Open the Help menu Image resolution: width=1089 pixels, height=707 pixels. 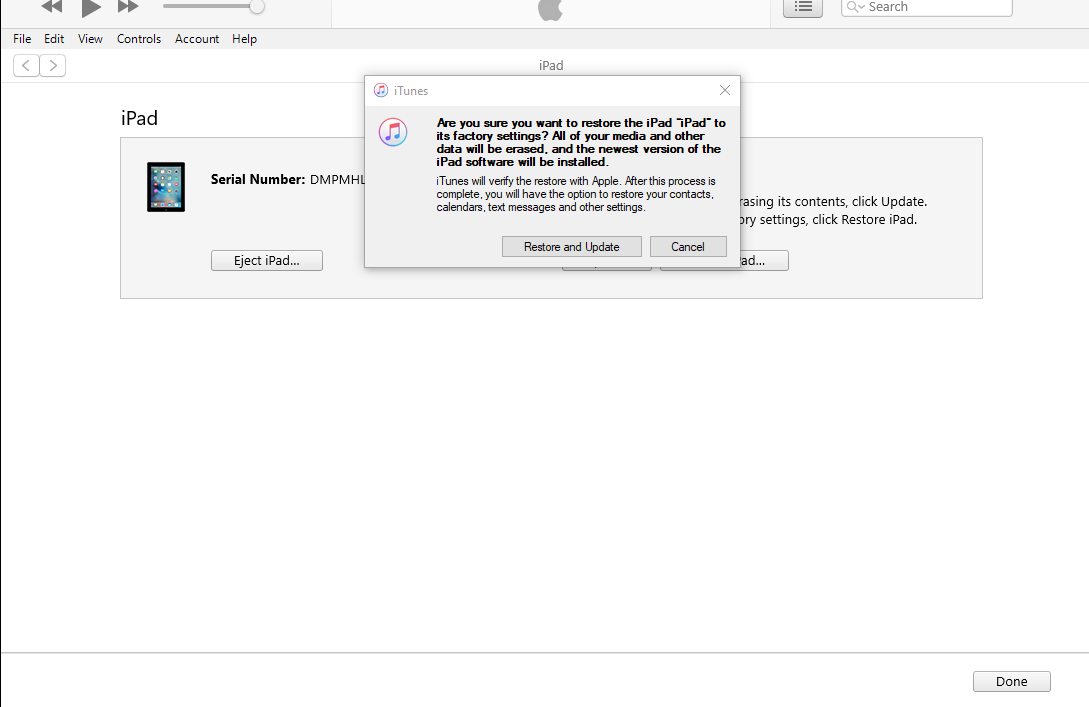click(244, 39)
